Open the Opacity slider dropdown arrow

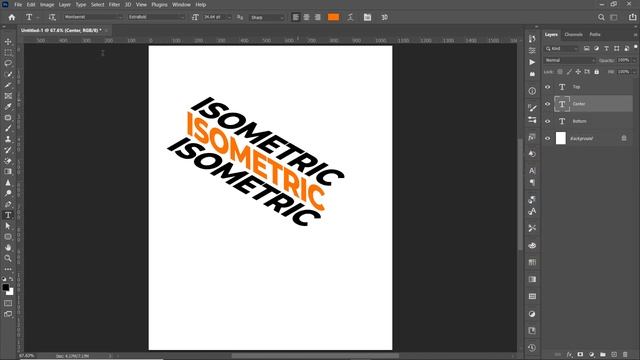[x=634, y=60]
